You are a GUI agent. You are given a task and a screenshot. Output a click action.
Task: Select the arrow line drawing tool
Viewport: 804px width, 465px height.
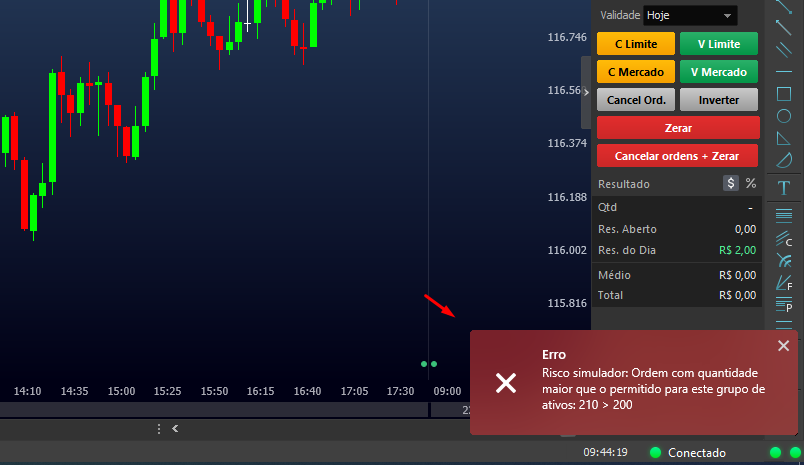pyautogui.click(x=783, y=28)
